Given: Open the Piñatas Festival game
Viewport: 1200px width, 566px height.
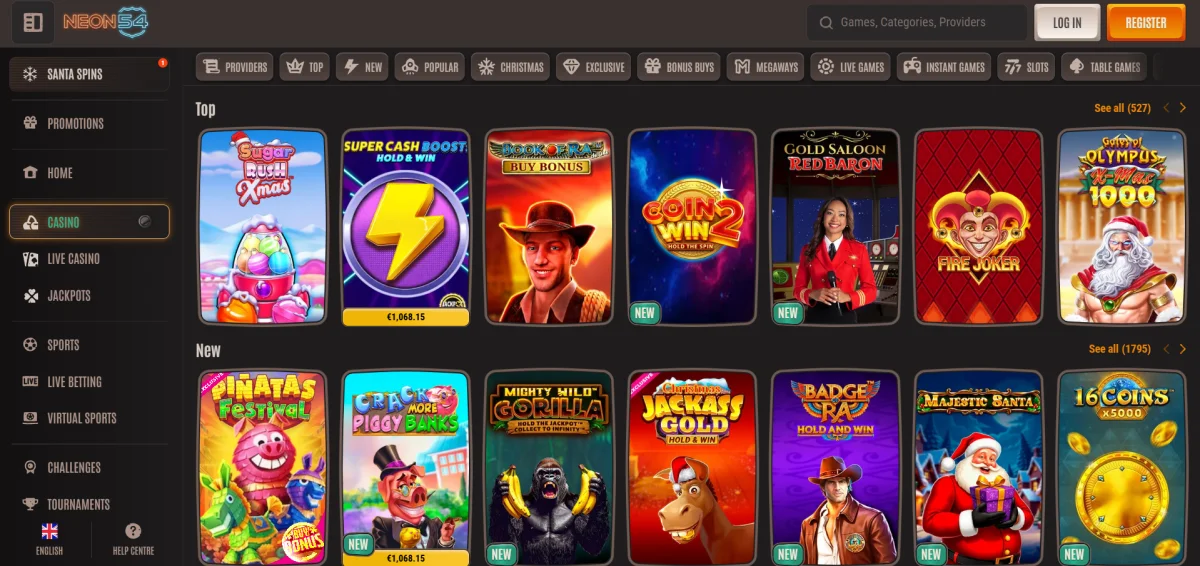Looking at the screenshot, I should (263, 468).
